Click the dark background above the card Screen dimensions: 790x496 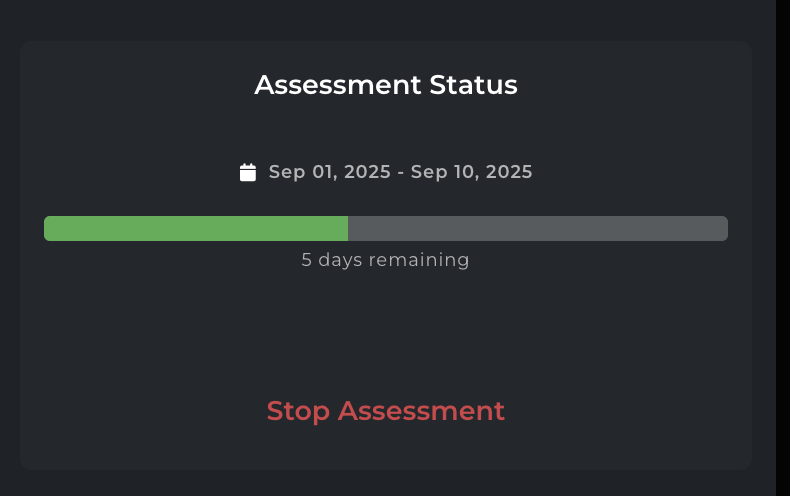pos(385,20)
